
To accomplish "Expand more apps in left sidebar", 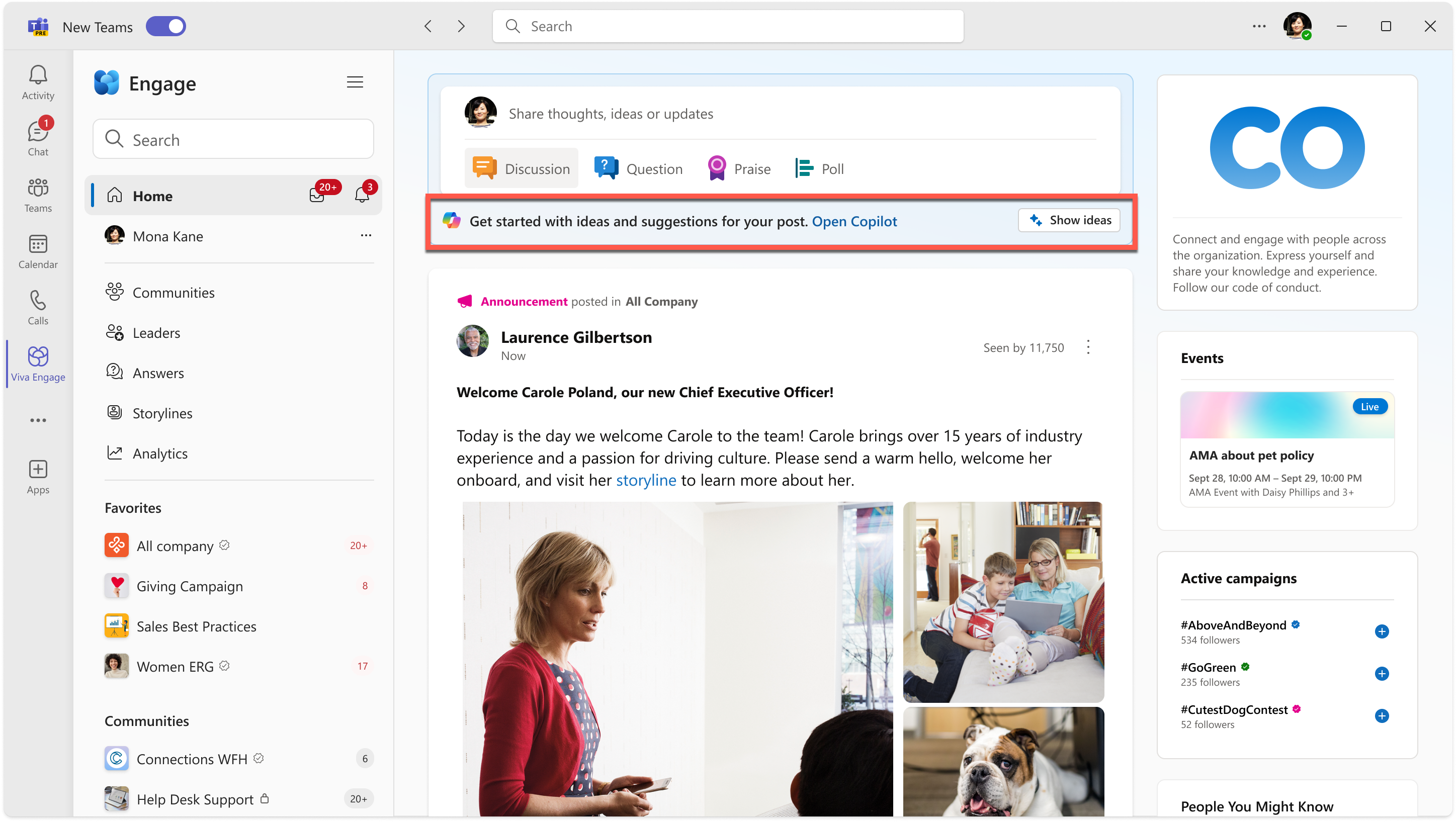I will pos(38,420).
